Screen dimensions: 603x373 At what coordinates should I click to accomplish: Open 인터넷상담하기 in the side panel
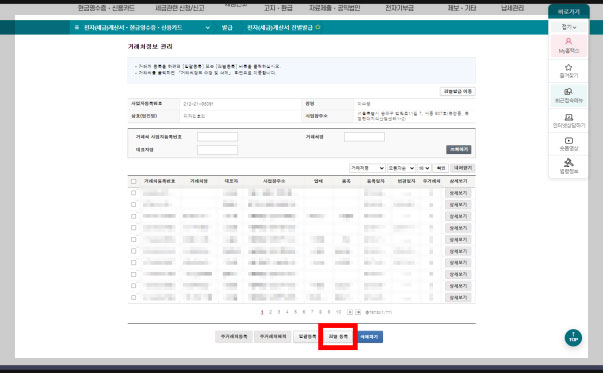[x=568, y=120]
